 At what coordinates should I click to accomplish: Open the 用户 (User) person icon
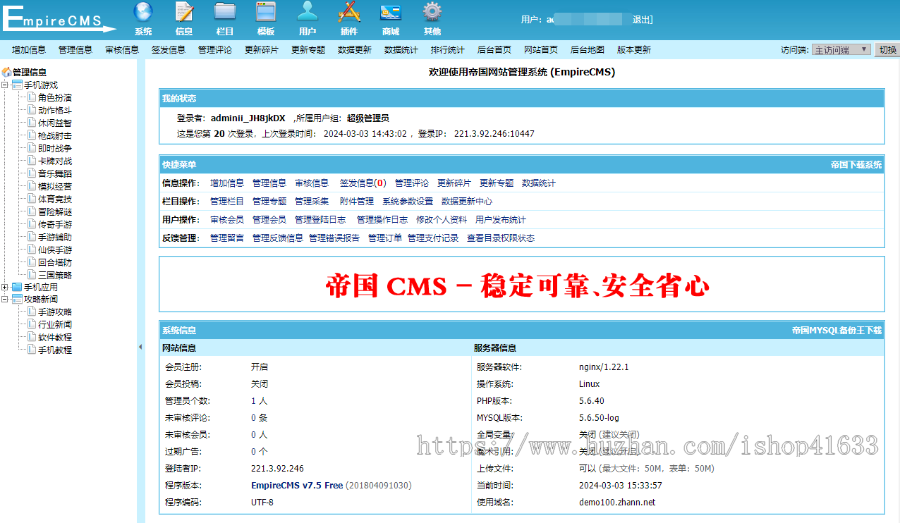[307, 12]
